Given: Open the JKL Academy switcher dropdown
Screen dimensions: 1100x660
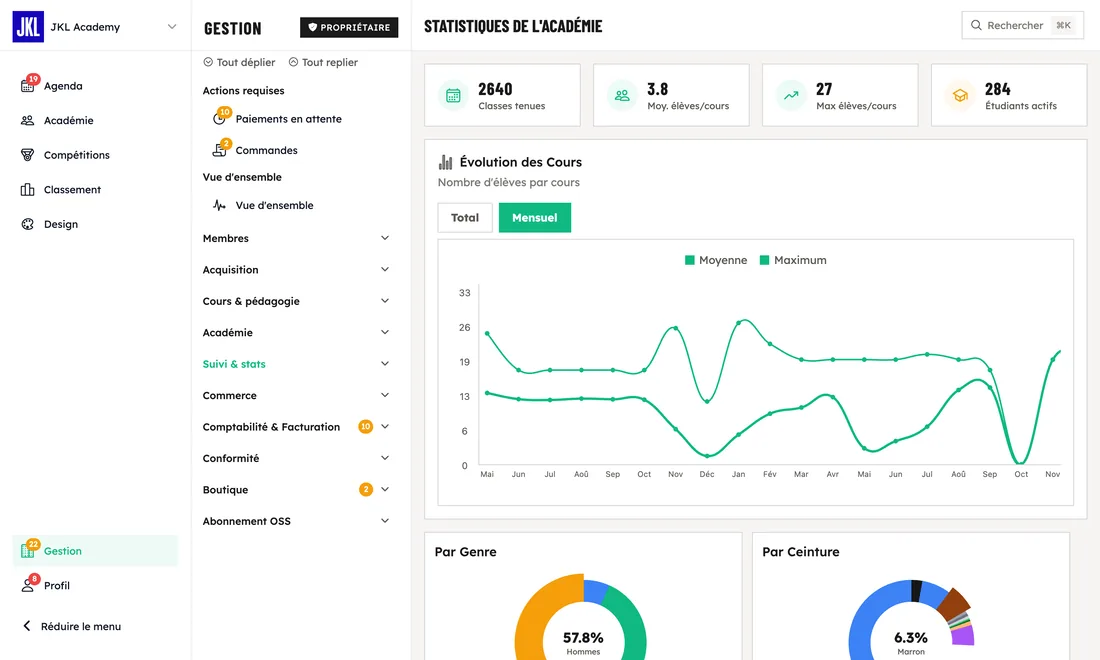Looking at the screenshot, I should (172, 27).
